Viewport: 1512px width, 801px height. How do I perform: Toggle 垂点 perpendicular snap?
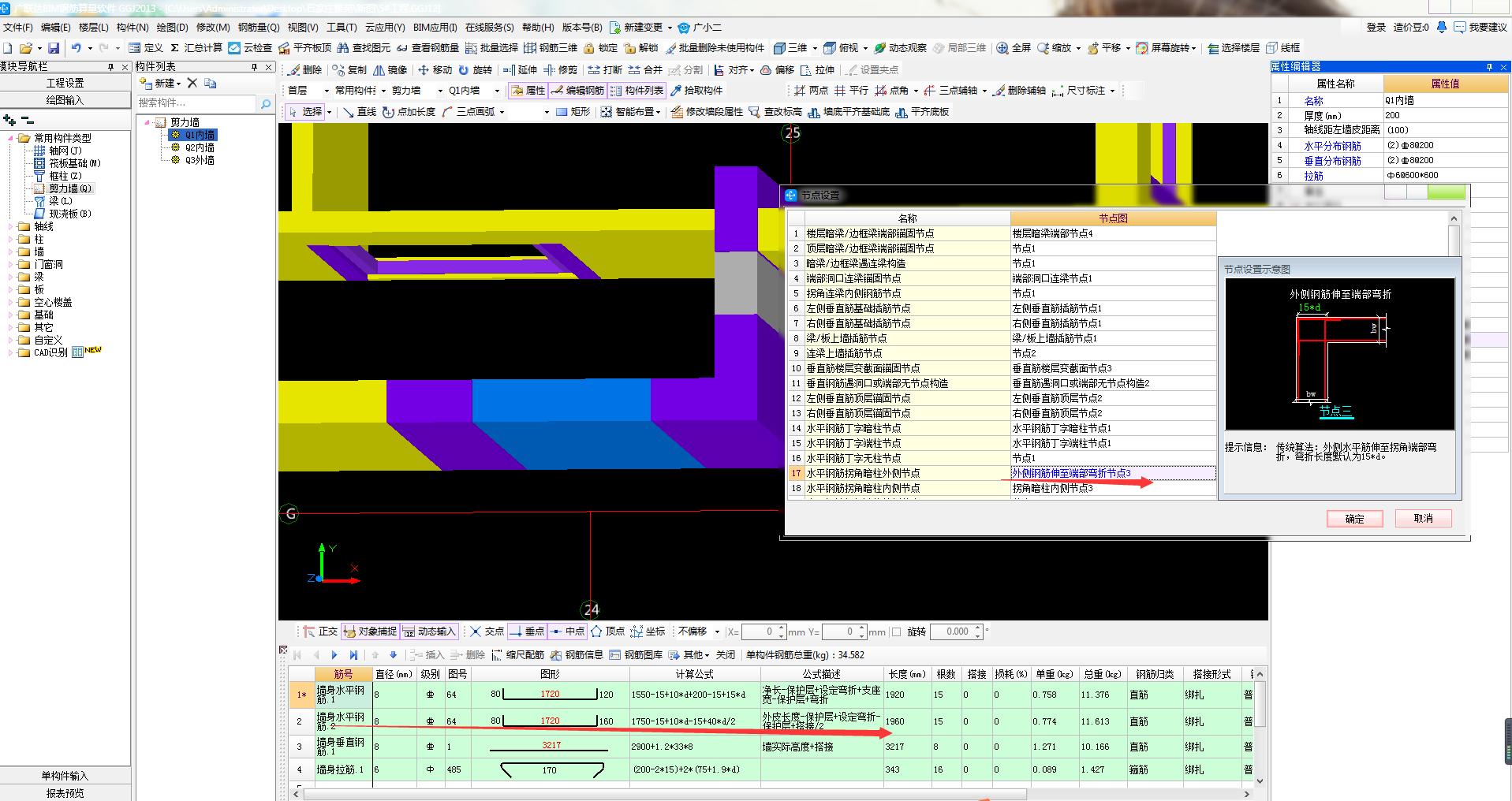point(528,631)
